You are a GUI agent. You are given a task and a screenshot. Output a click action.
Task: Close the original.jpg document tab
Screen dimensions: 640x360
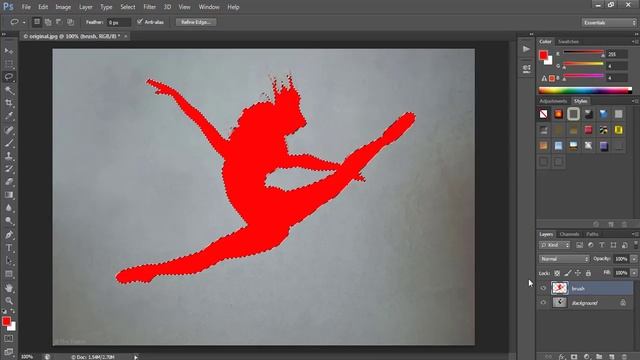click(x=126, y=36)
